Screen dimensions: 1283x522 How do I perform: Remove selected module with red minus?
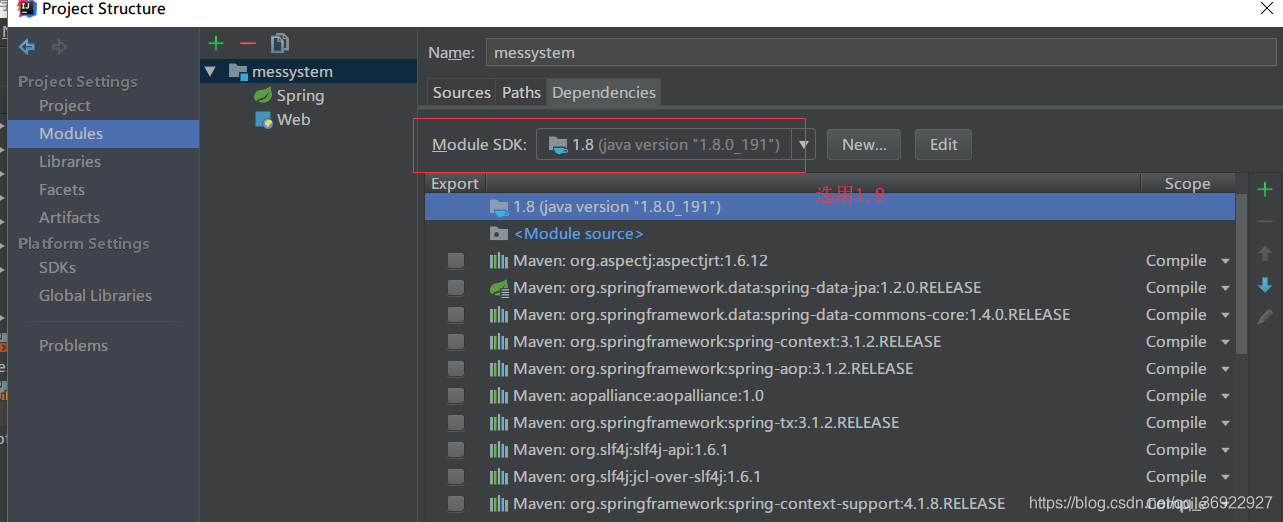248,43
